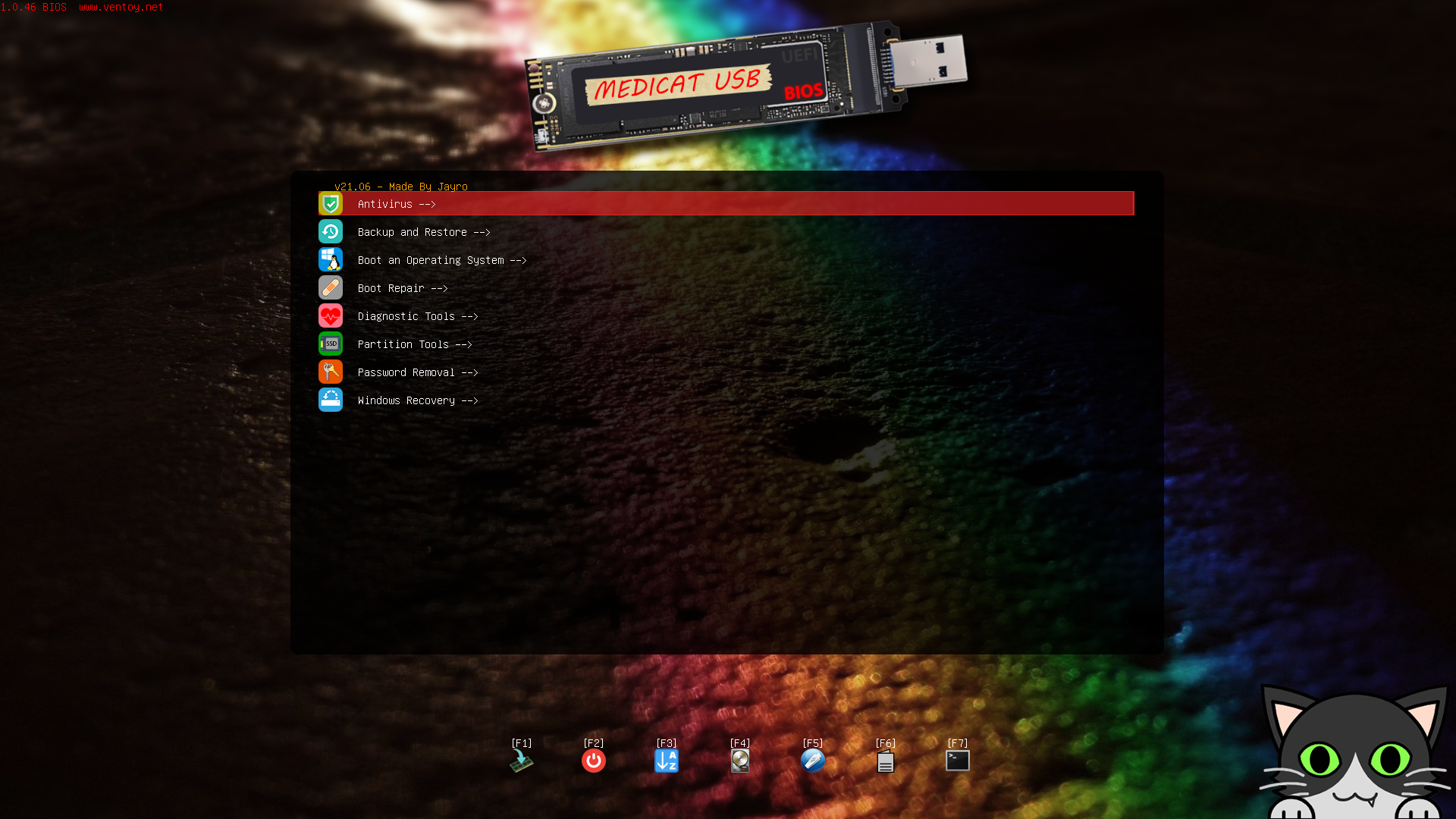1456x819 pixels.
Task: Click the Windows and Linux penguin icon
Action: tap(331, 260)
